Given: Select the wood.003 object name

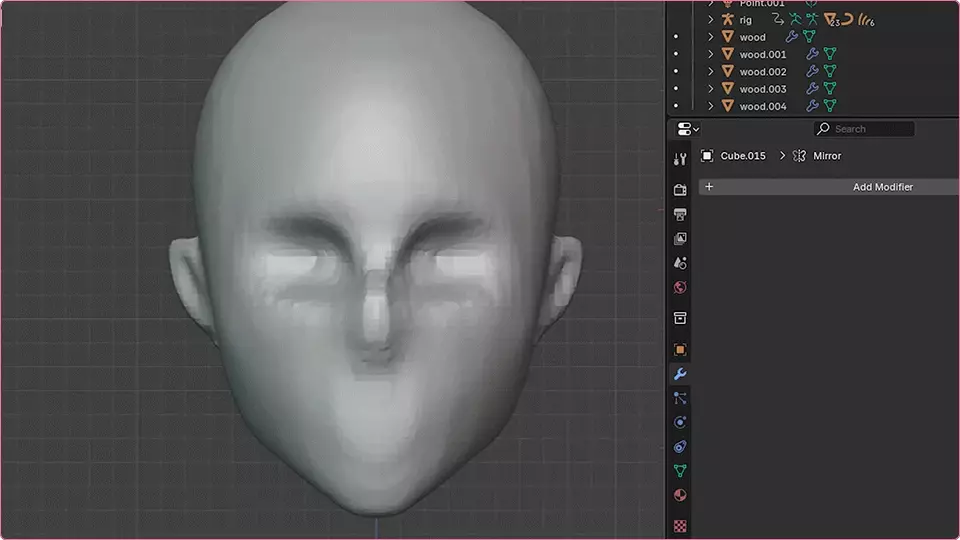Looking at the screenshot, I should (763, 89).
